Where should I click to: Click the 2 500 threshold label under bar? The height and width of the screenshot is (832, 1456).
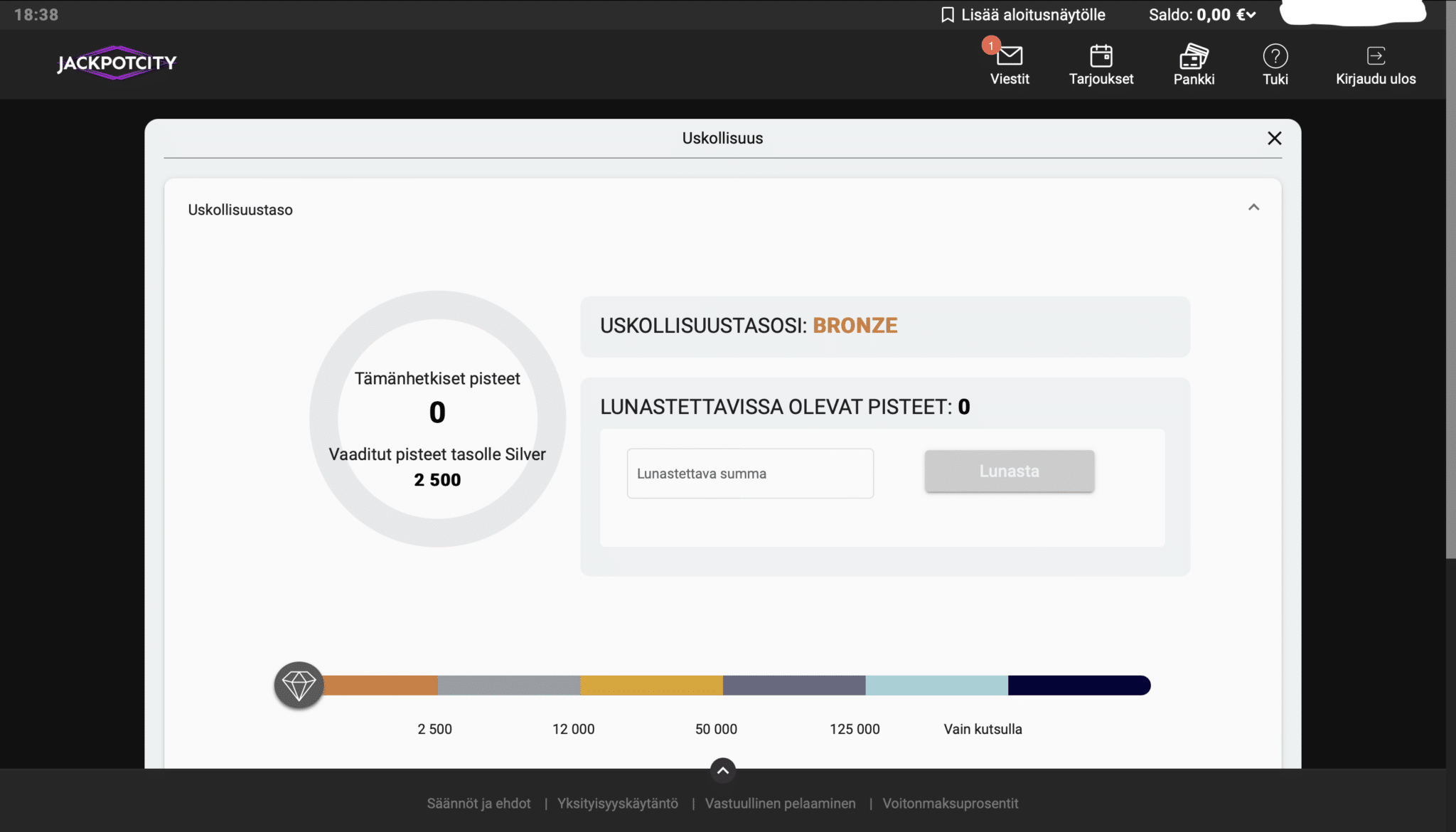tap(435, 729)
